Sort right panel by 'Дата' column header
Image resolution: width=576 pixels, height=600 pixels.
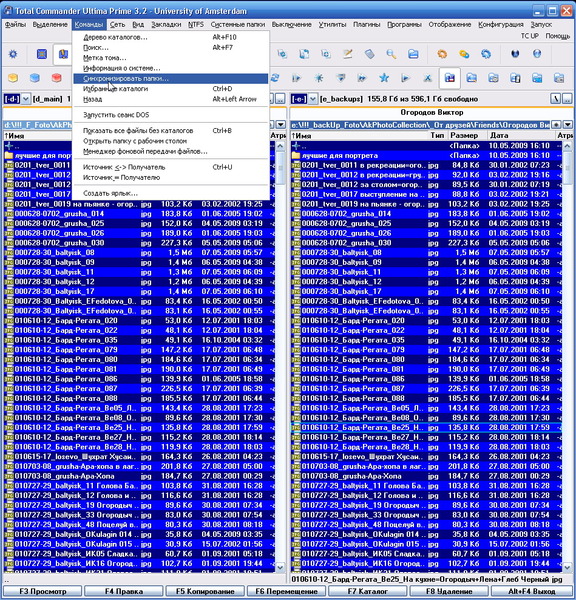(x=521, y=135)
